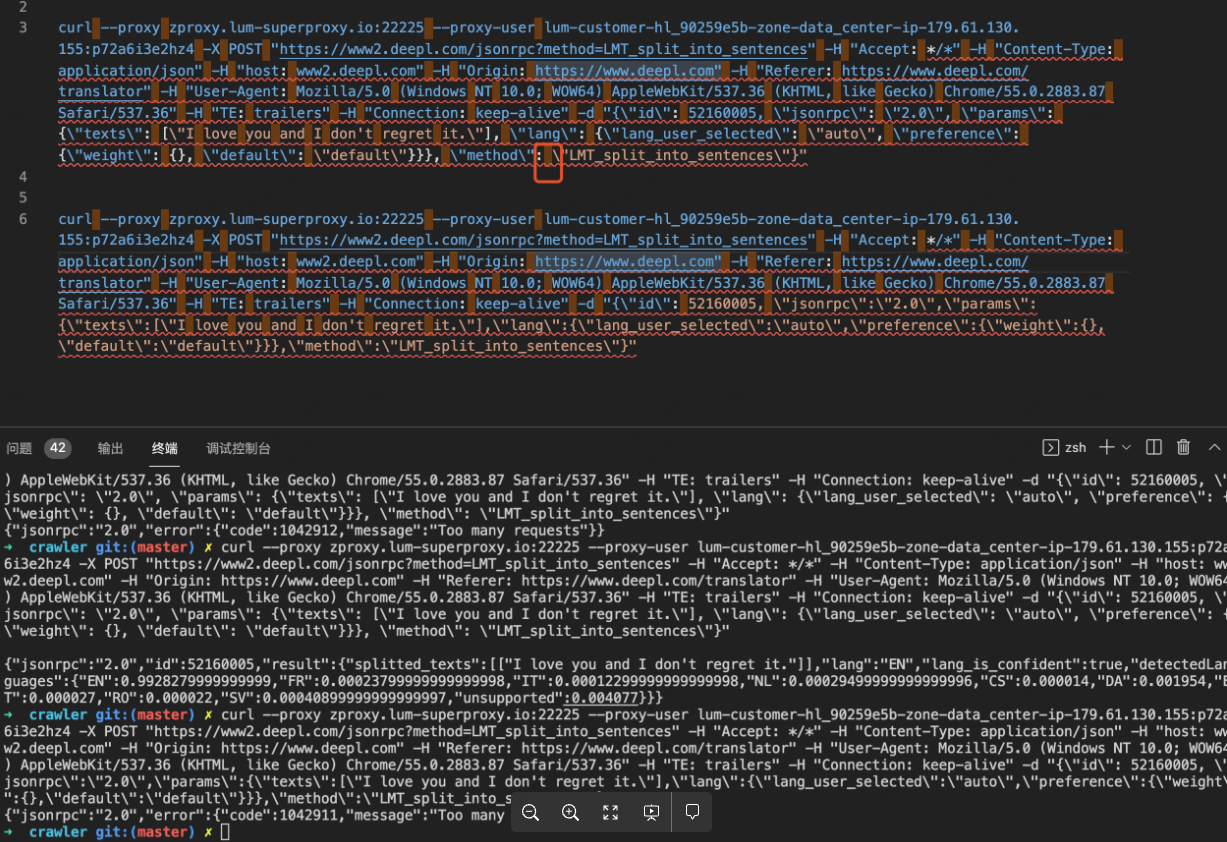Open the jsonrpc URL link on line 6
1227x842 pixels.
544,240
